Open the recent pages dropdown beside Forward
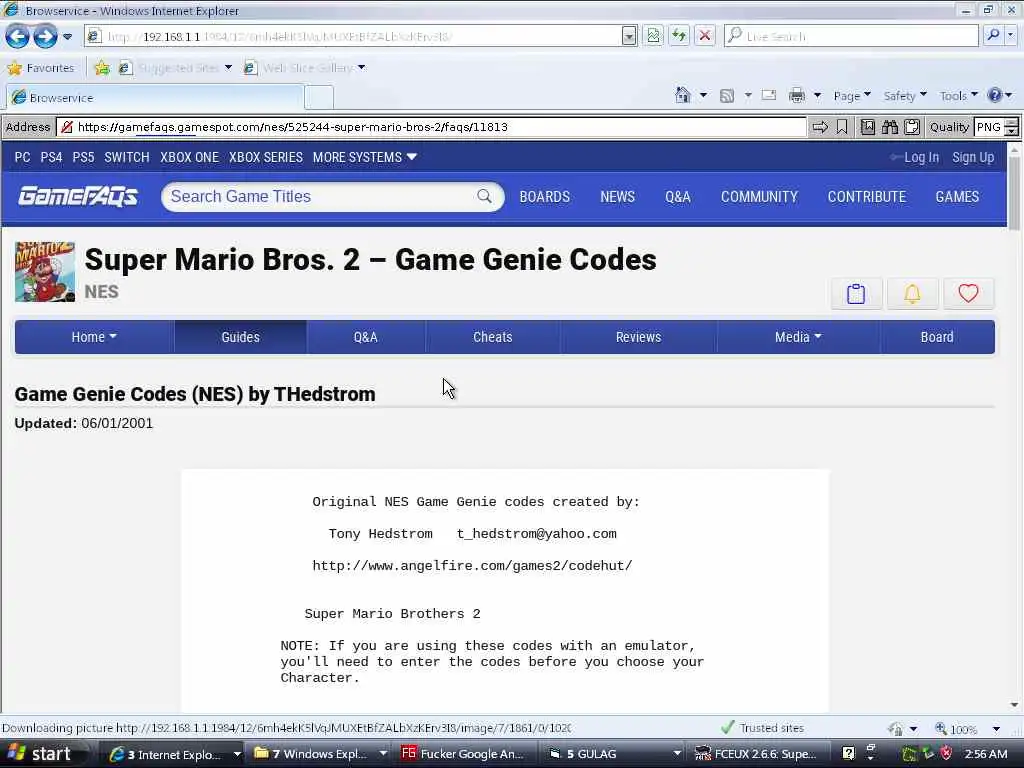The height and width of the screenshot is (768, 1024). coord(67,37)
